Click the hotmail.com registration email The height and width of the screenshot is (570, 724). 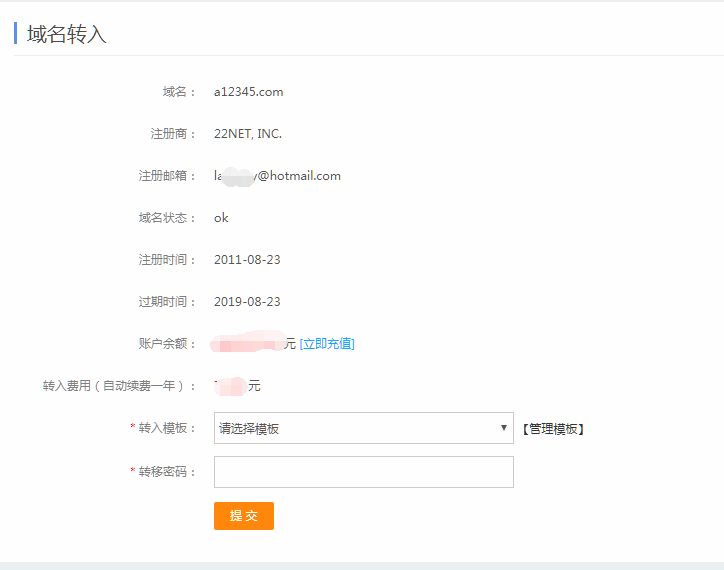(x=277, y=176)
